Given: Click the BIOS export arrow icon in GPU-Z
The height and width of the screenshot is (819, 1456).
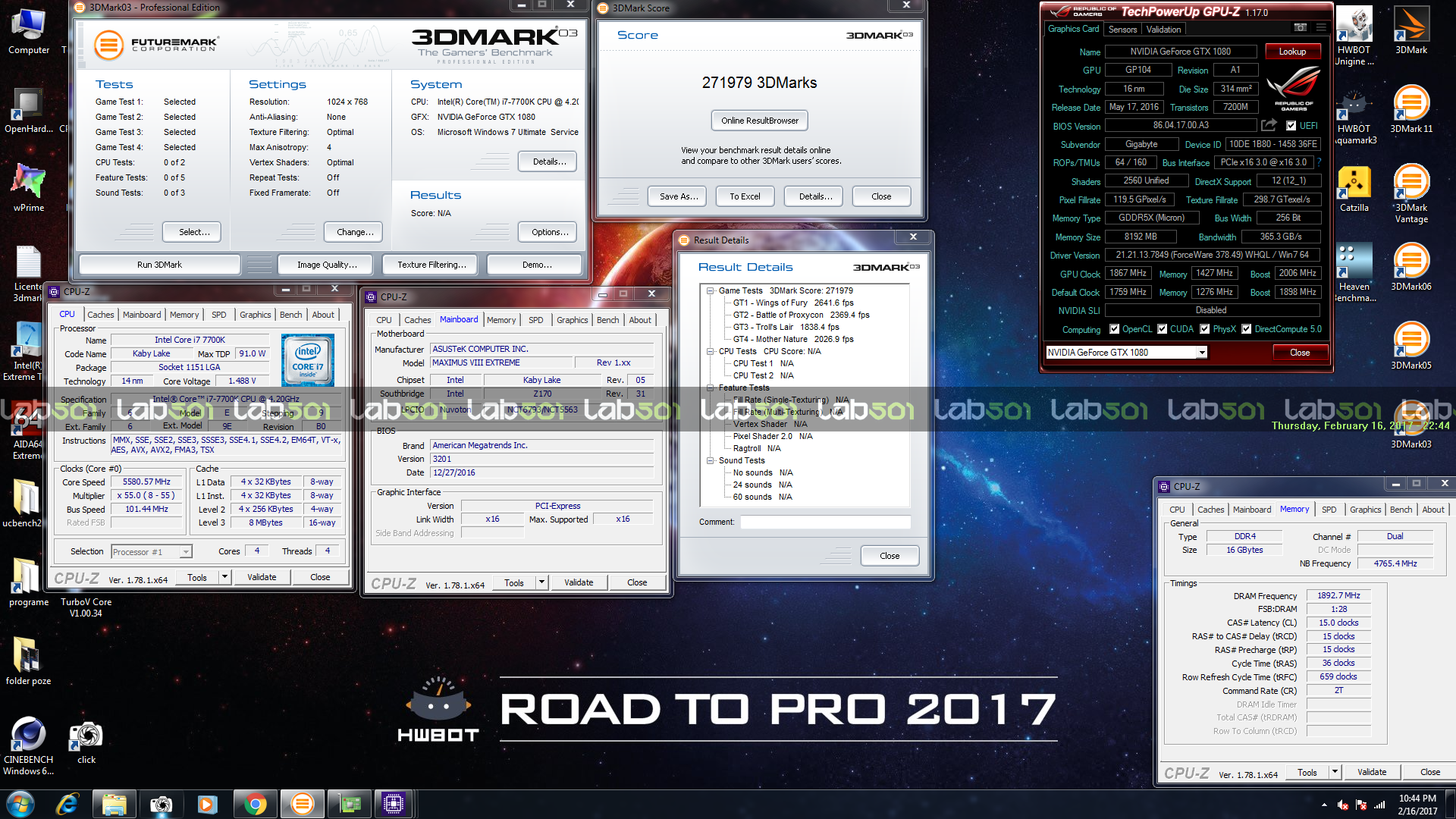Looking at the screenshot, I should click(x=1269, y=125).
